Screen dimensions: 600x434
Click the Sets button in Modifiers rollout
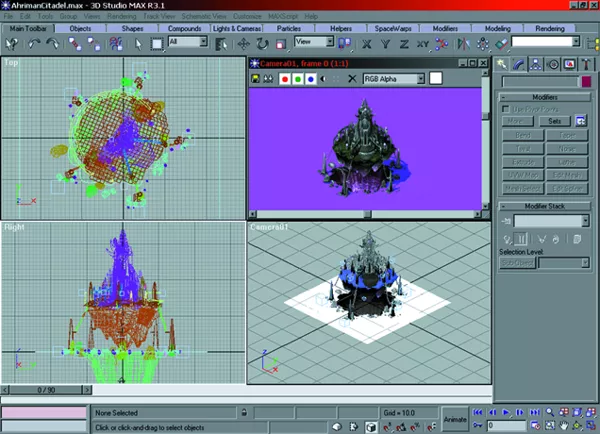tap(554, 121)
